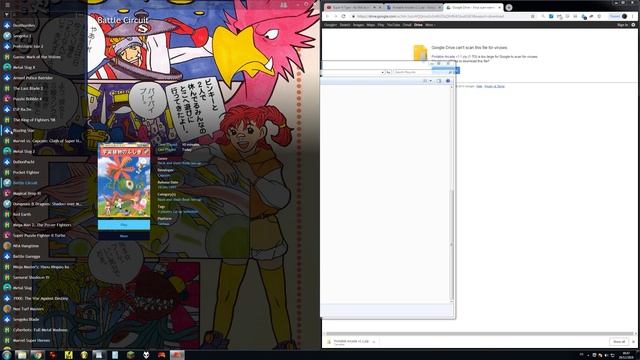Viewport: 640px width, 360px height.
Task: Open Chrome three-dot menu
Action: (633, 16)
